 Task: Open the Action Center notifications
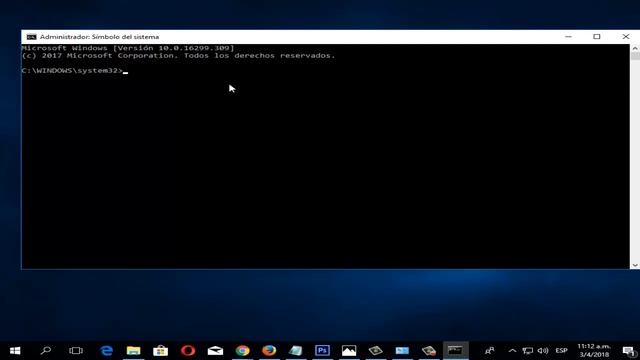tap(629, 351)
